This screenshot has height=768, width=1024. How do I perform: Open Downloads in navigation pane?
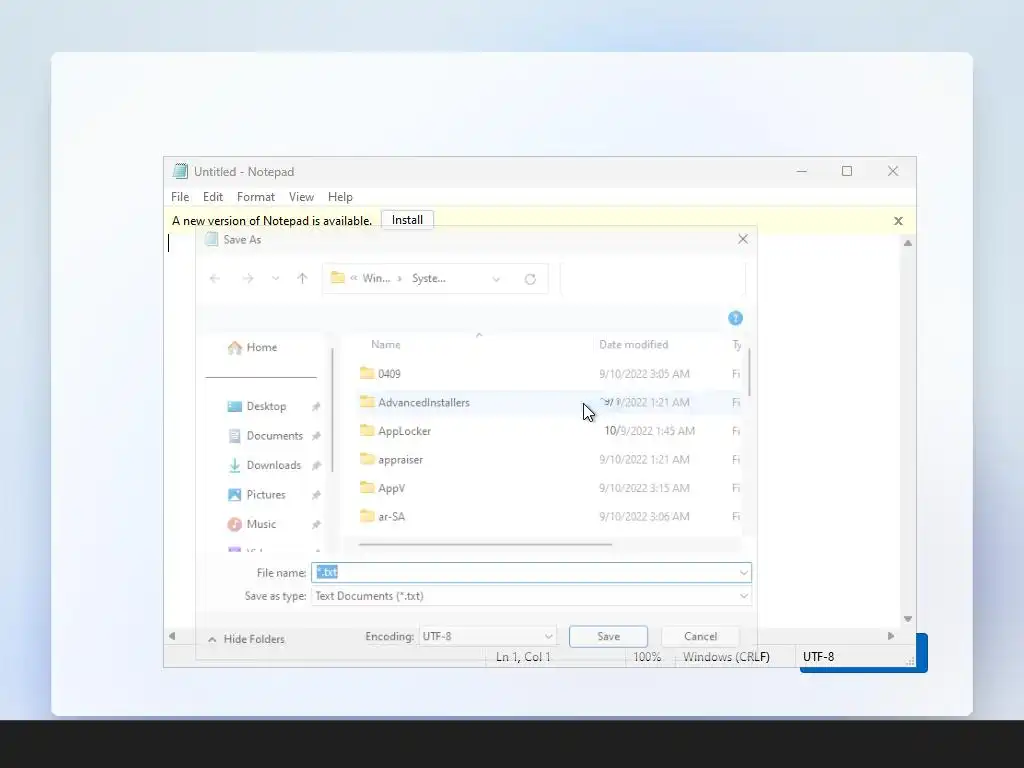point(264,465)
